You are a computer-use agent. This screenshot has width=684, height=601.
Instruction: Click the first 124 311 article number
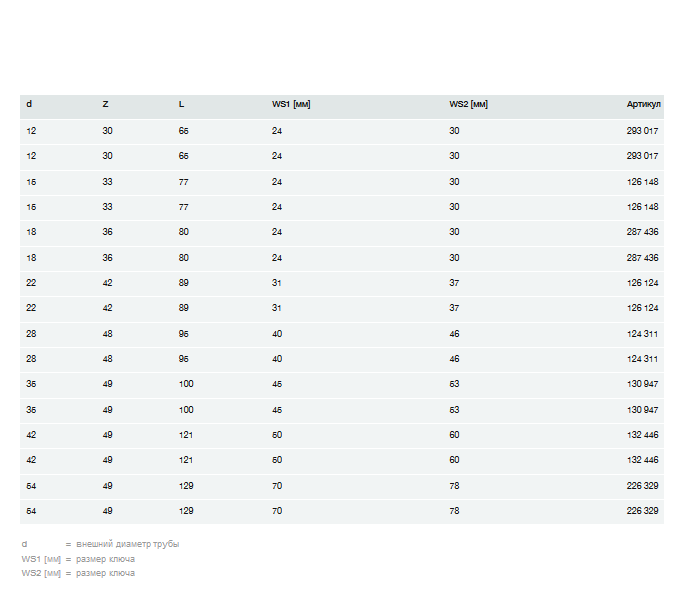(642, 334)
